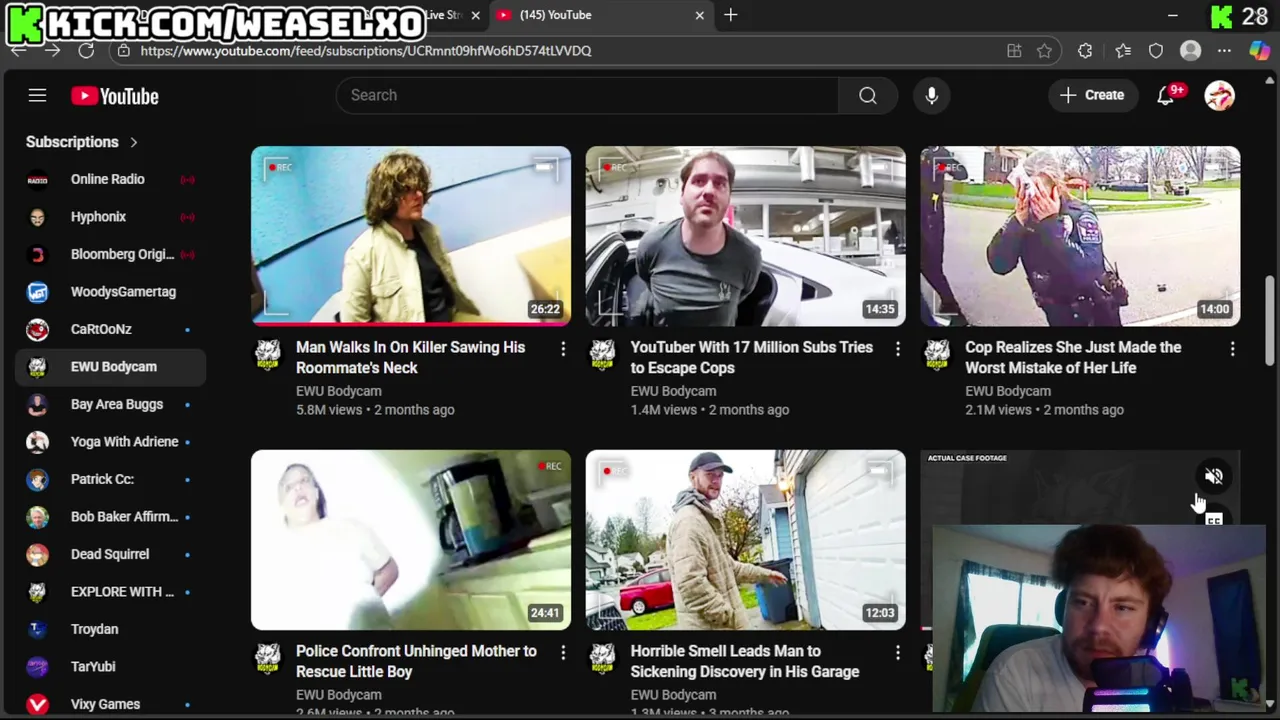
Task: Open the split screen icon in address bar
Action: click(x=1014, y=50)
